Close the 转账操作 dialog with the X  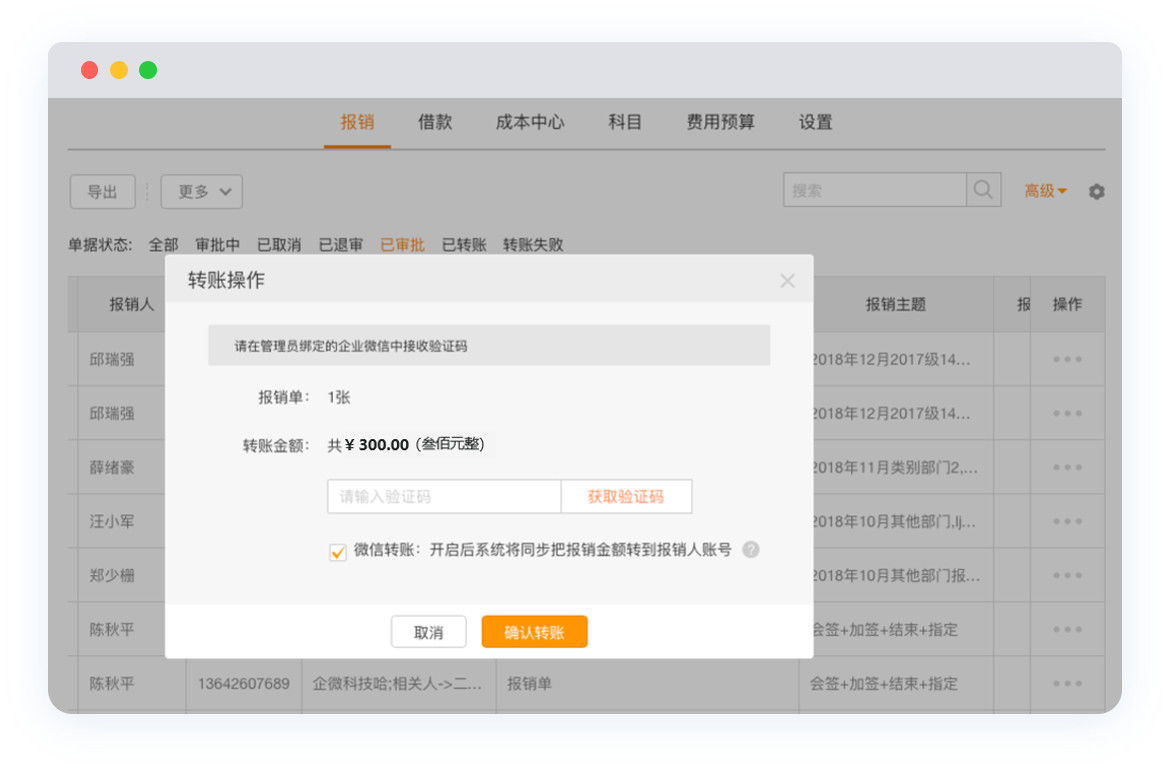787,280
